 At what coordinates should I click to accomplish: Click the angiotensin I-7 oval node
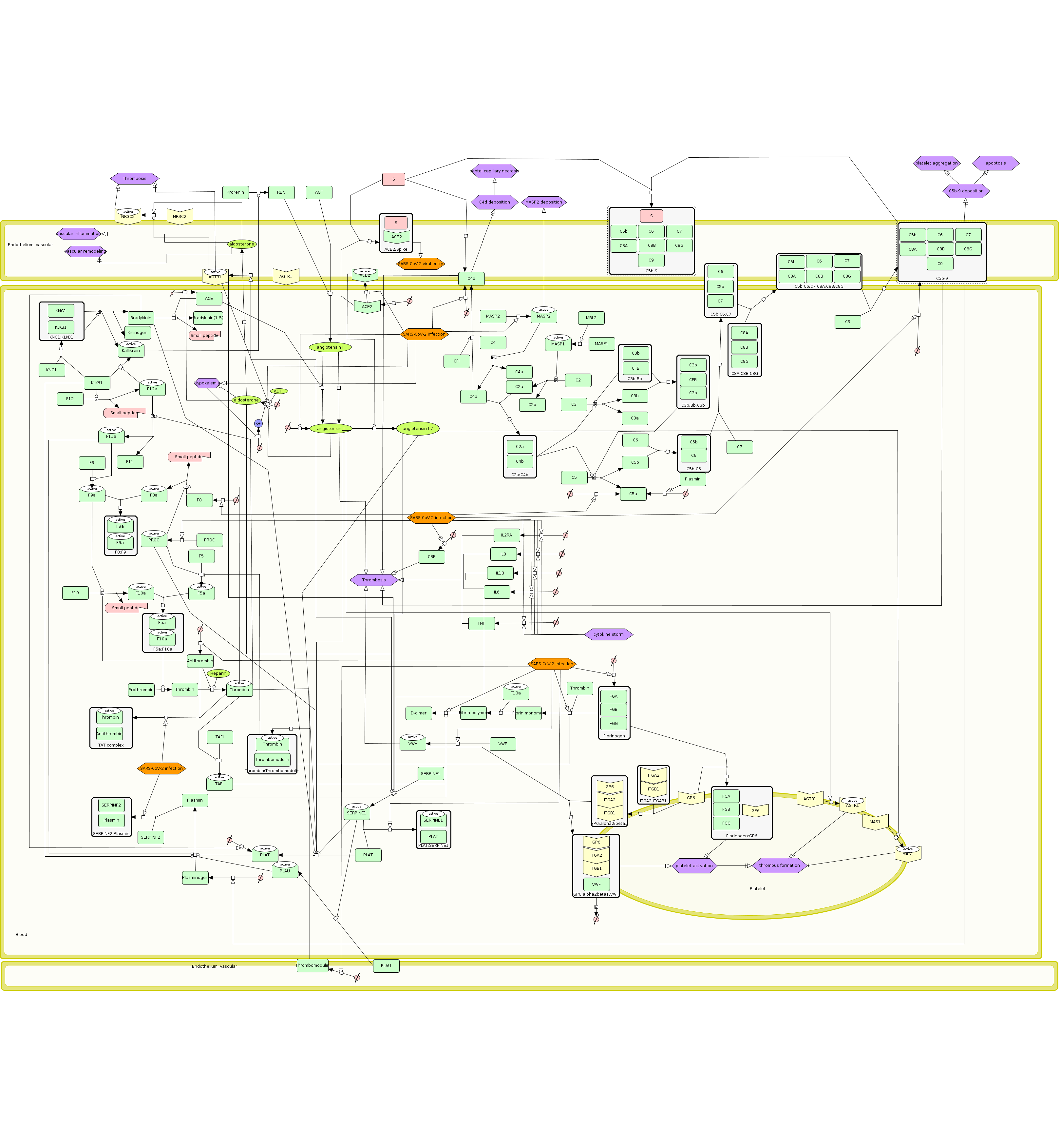(x=418, y=429)
